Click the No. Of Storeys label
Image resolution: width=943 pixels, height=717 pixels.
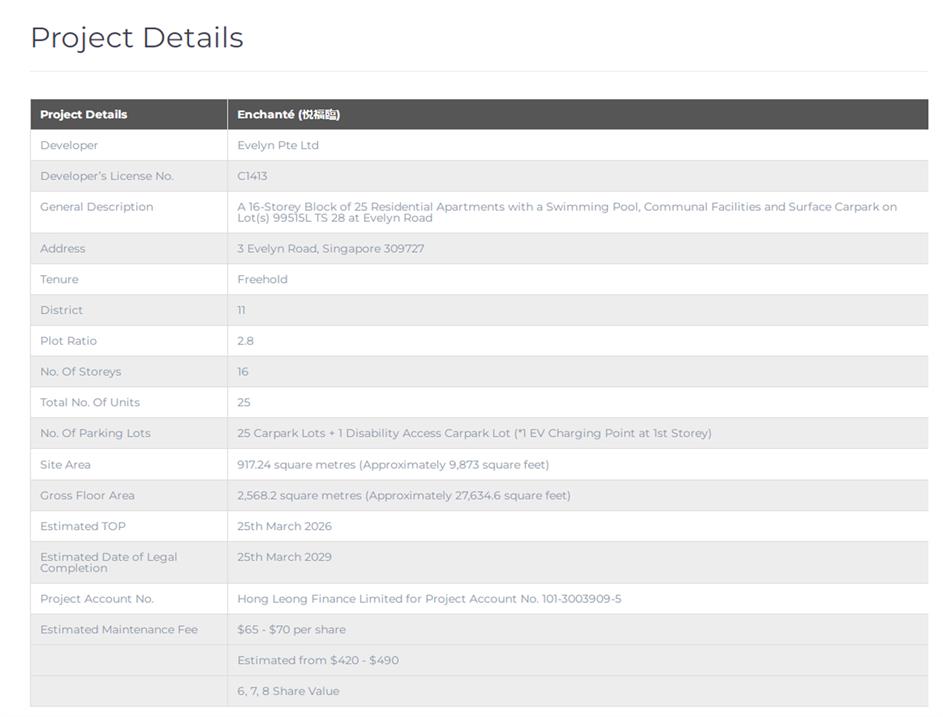80,372
